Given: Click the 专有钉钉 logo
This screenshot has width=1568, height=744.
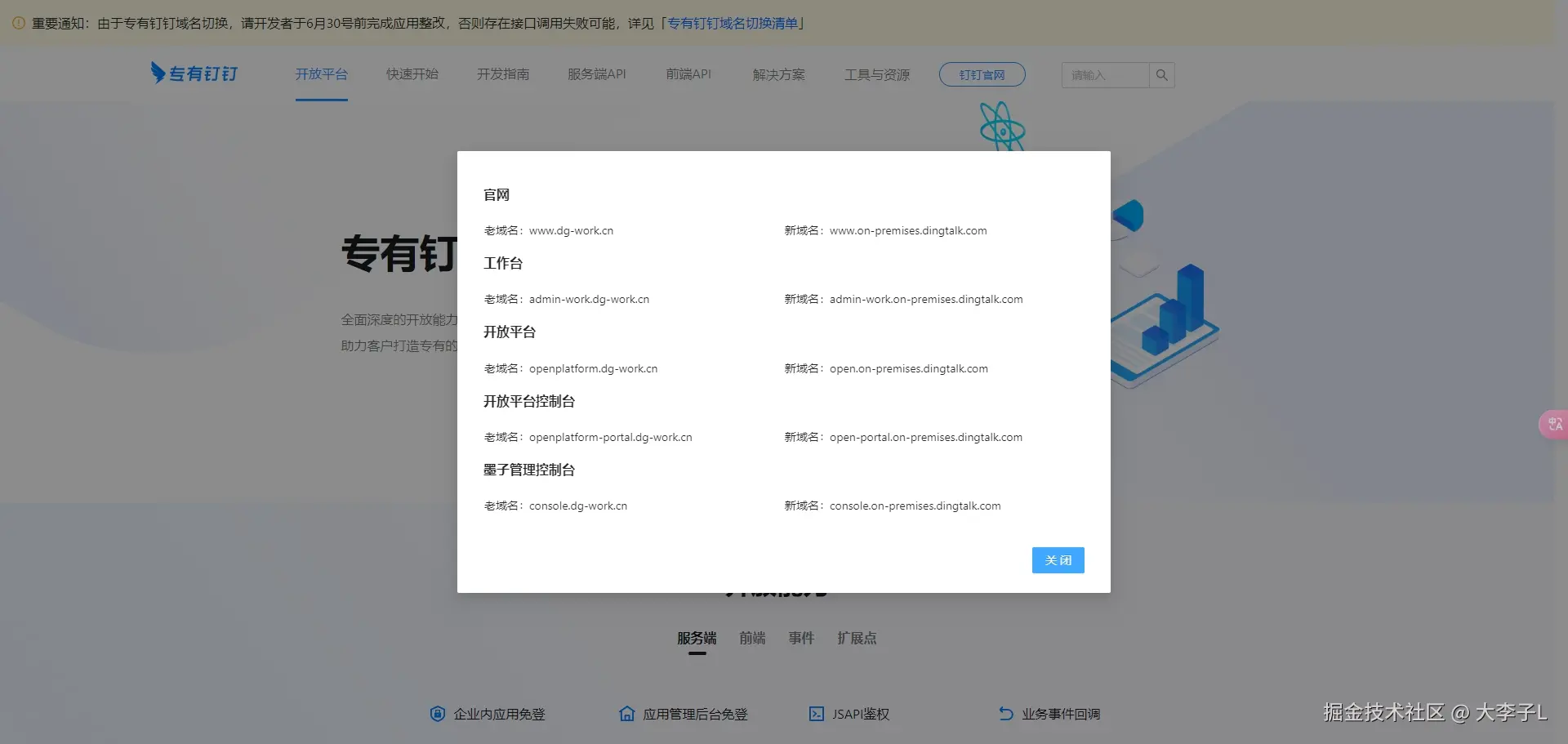Looking at the screenshot, I should pyautogui.click(x=194, y=73).
